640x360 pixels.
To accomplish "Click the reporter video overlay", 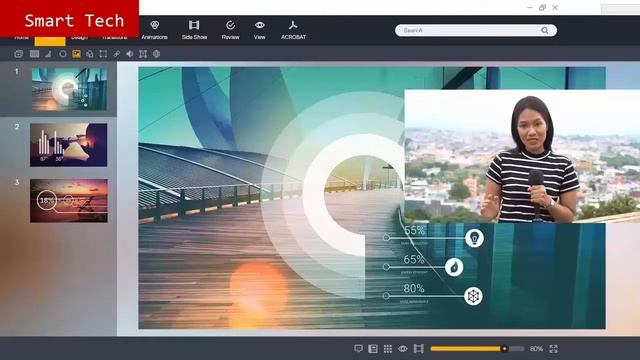I will click(522, 156).
